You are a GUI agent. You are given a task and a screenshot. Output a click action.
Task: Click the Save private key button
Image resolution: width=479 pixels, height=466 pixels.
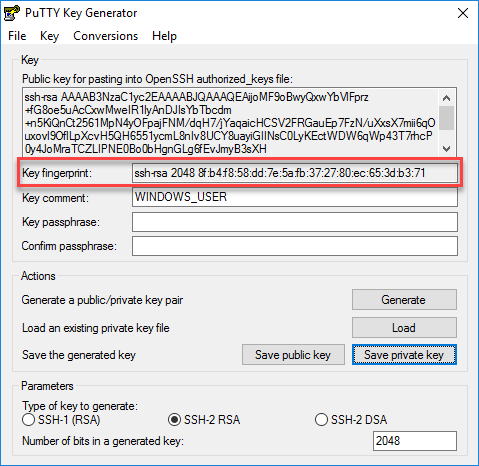point(404,355)
